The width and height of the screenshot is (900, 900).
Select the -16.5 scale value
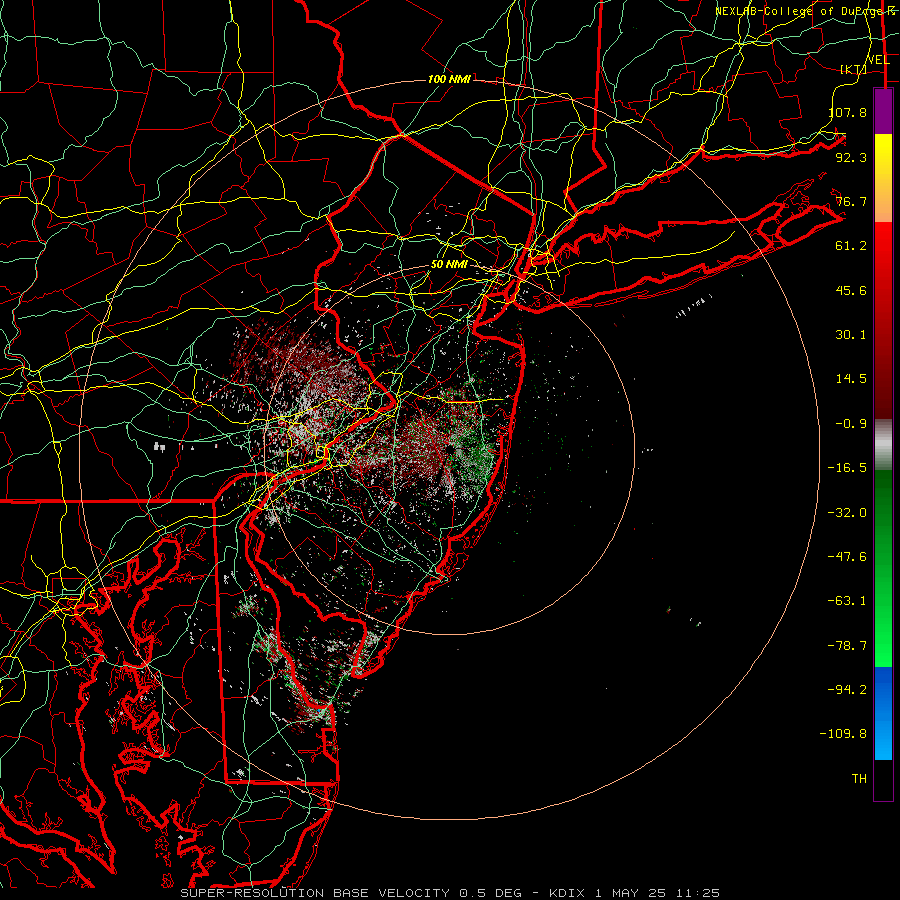coord(847,468)
